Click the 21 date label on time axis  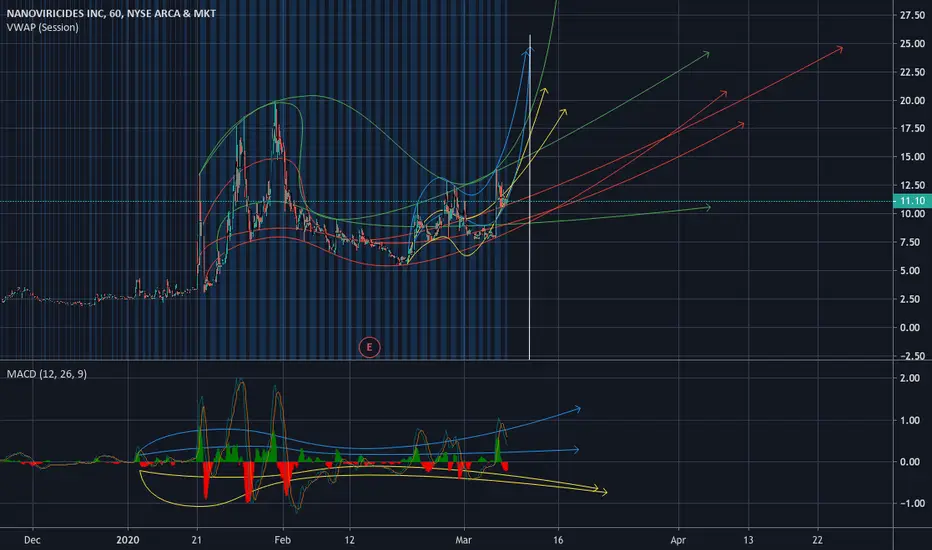click(197, 540)
